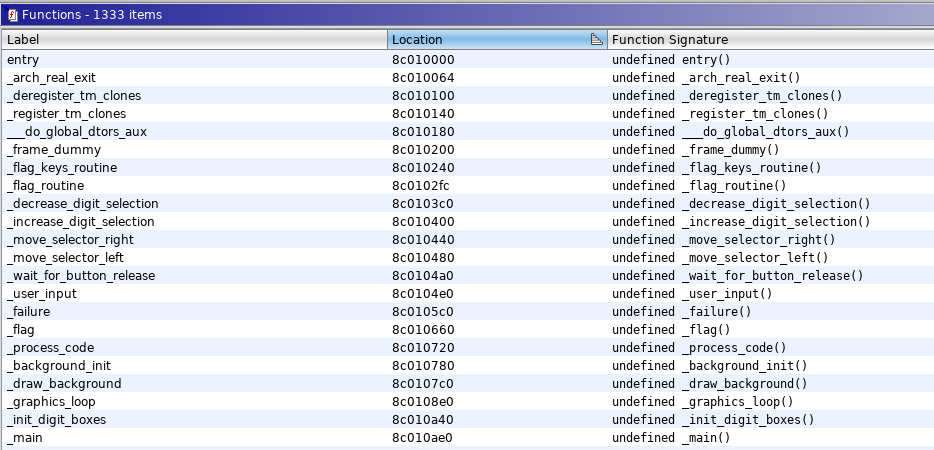Viewport: 934px width, 450px height.
Task: Click location 8c010440
Action: click(x=423, y=240)
